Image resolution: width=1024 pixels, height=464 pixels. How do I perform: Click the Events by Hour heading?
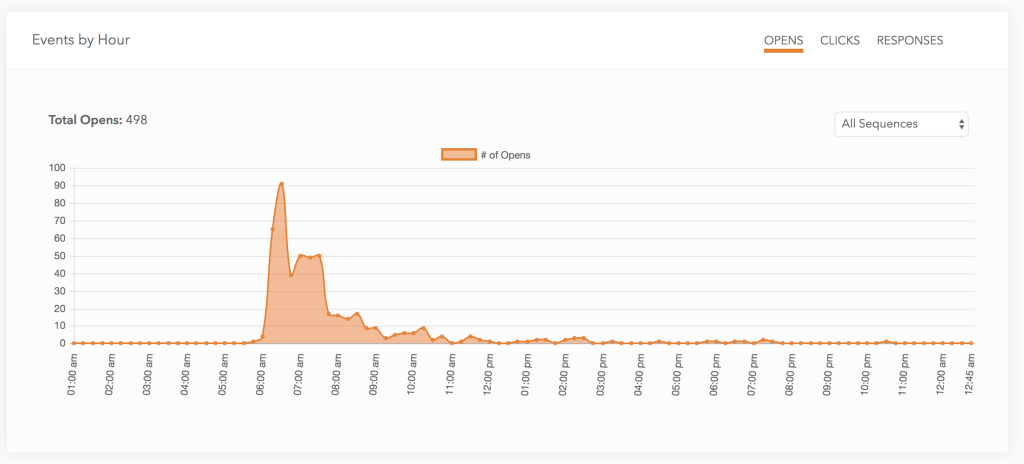pos(81,40)
